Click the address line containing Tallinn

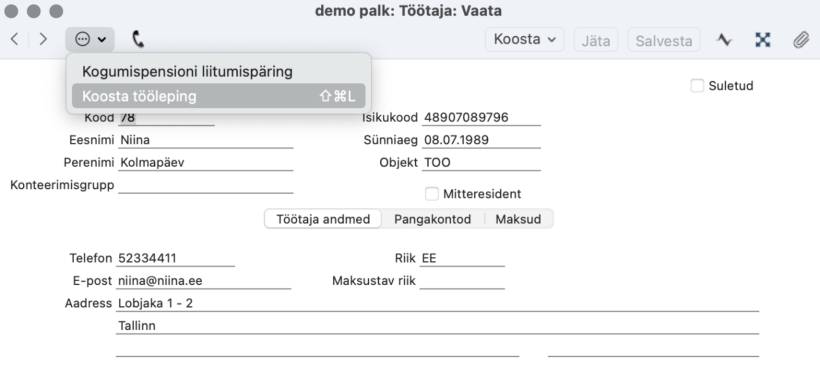[x=437, y=326]
